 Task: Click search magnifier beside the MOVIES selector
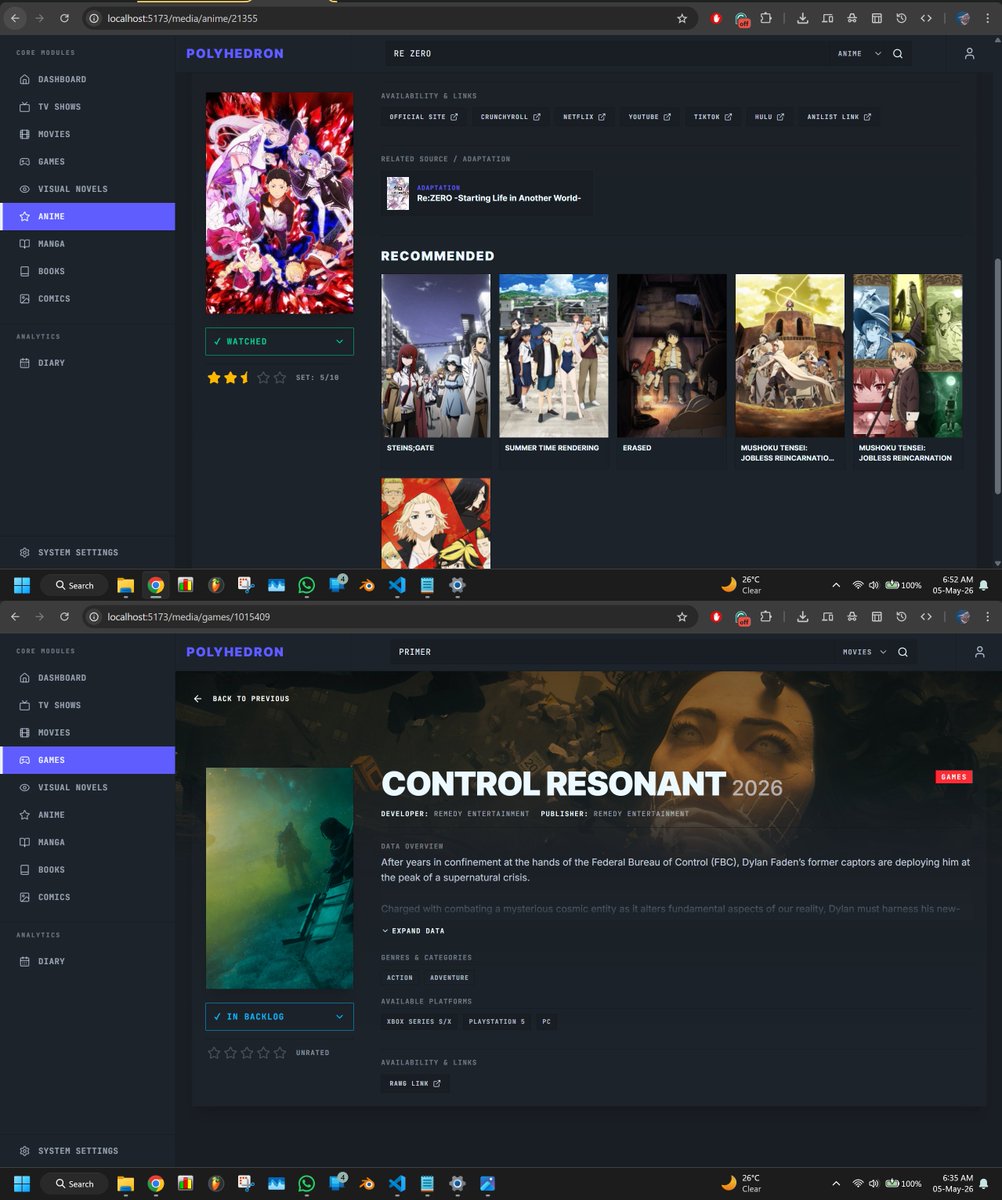click(902, 652)
